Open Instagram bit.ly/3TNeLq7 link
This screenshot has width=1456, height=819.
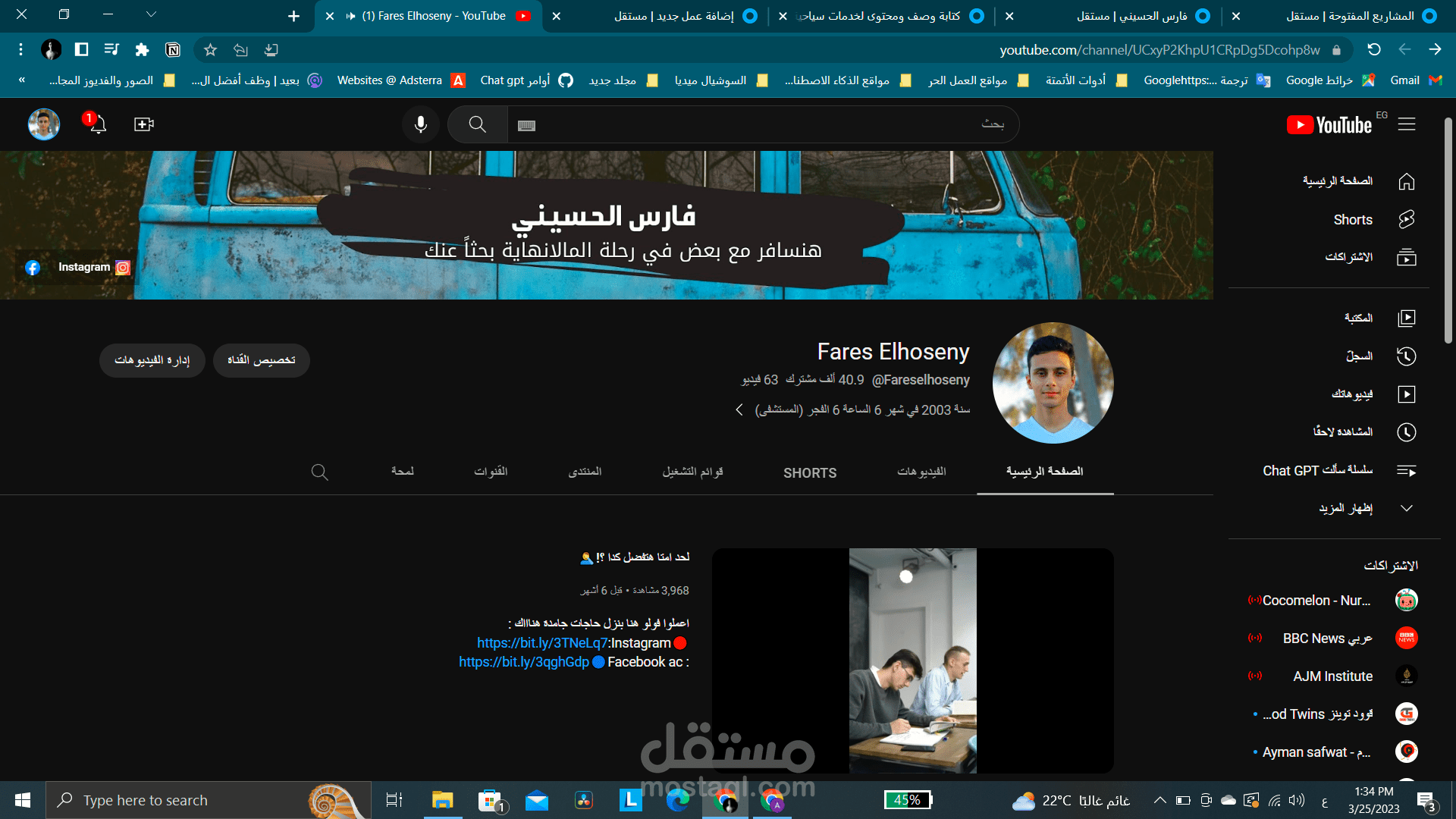542,643
